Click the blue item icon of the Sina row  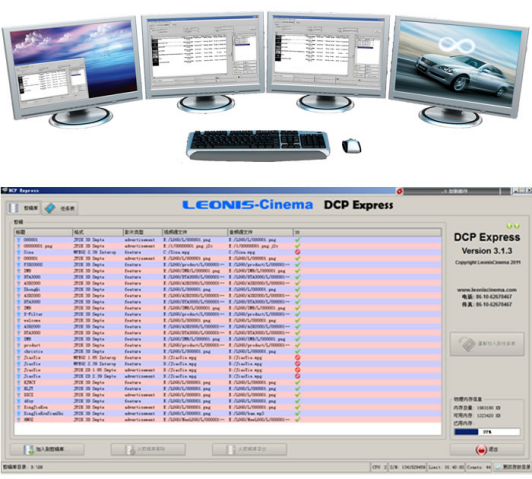(x=19, y=252)
